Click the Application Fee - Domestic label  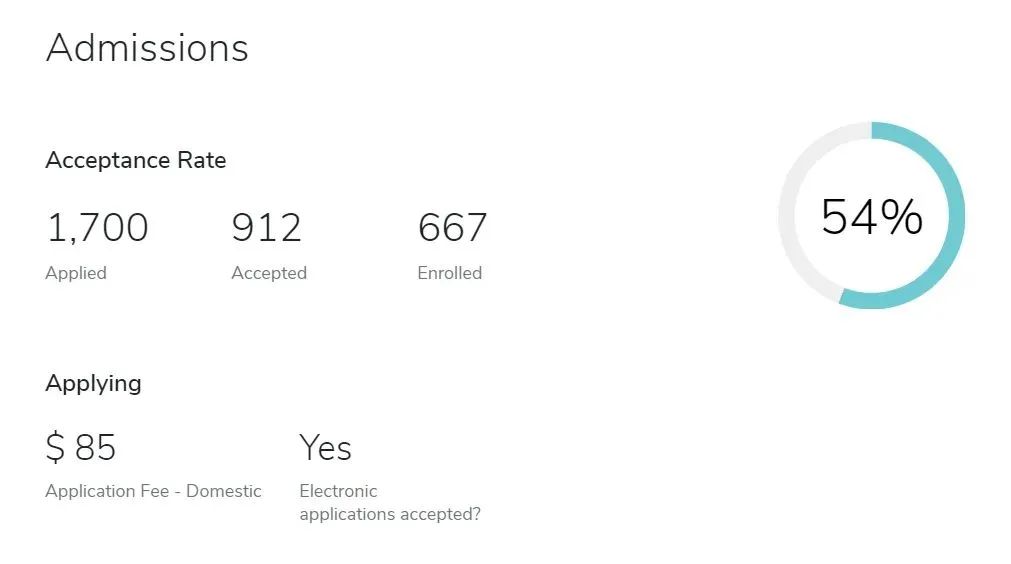coord(153,491)
